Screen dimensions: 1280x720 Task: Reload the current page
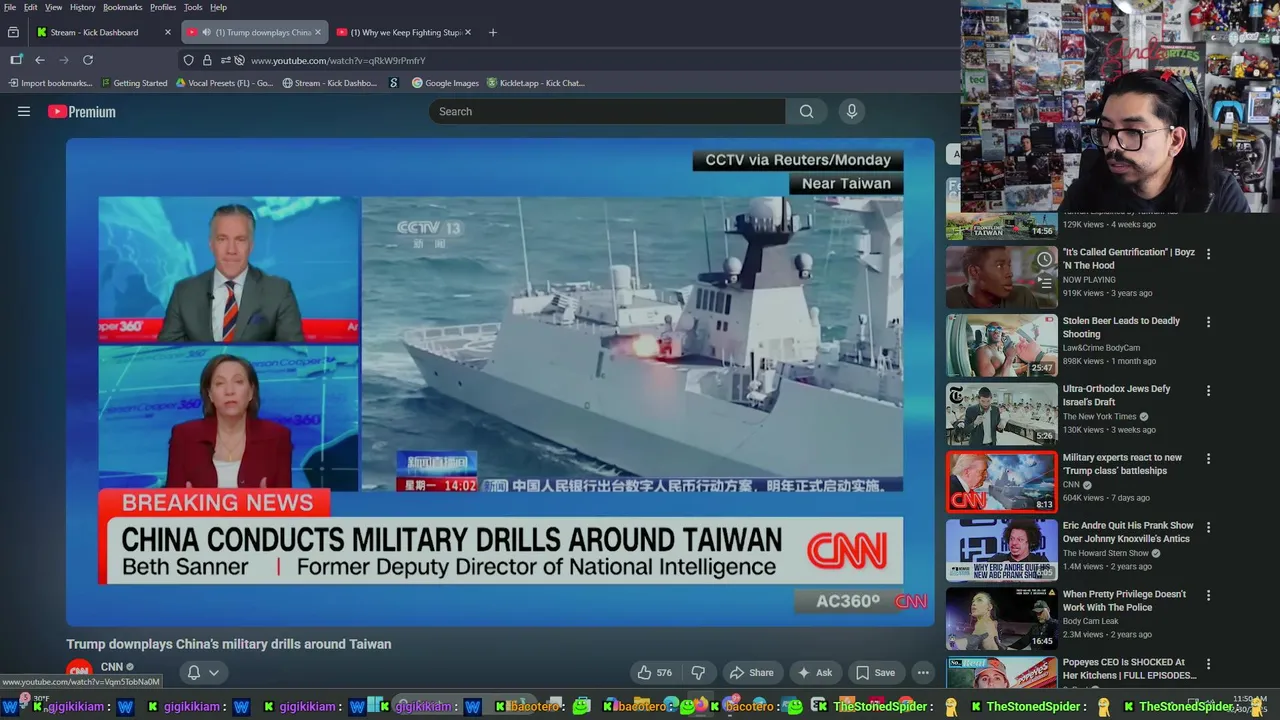click(x=88, y=60)
